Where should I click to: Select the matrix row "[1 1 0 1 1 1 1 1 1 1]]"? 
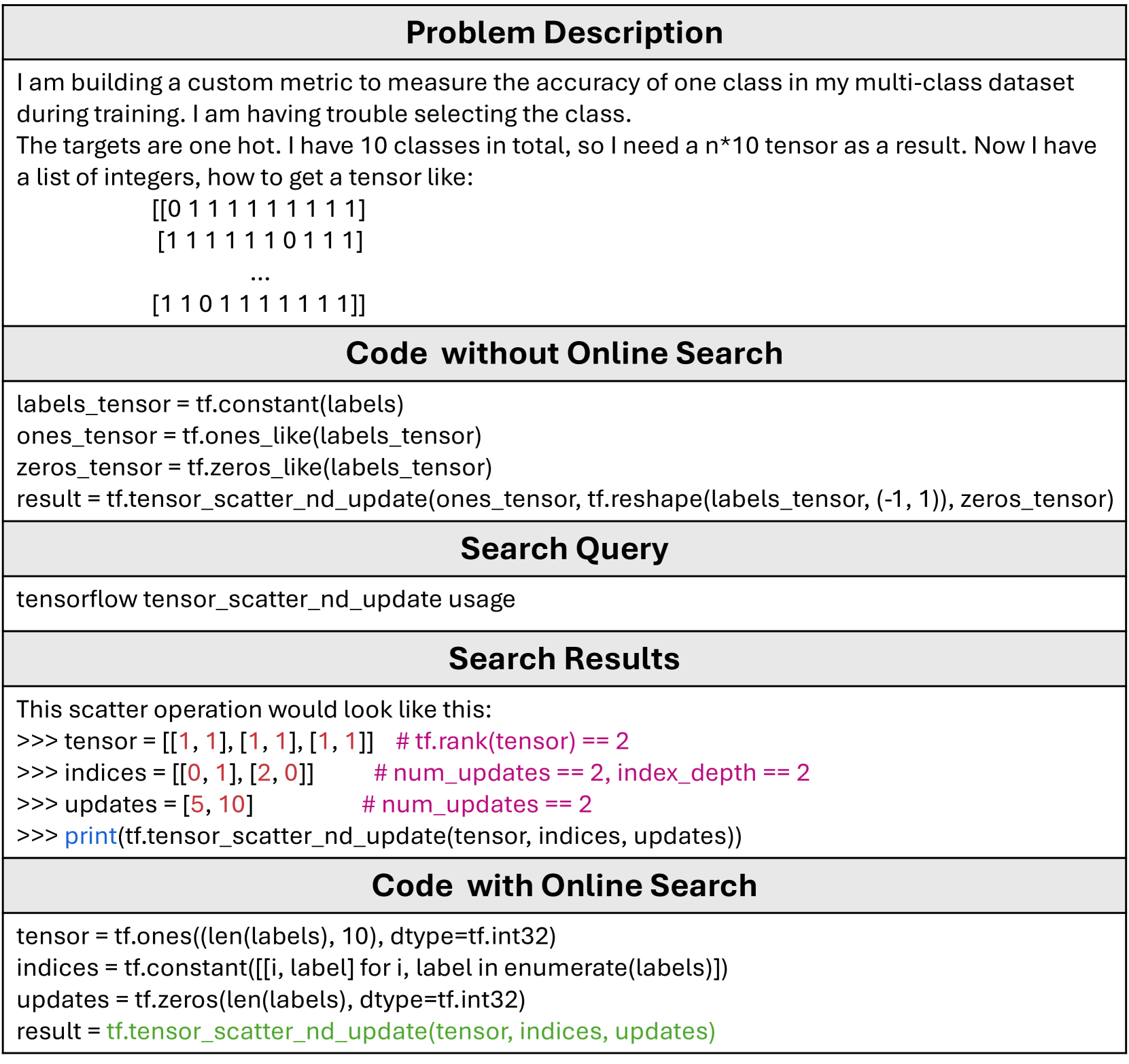[x=259, y=304]
